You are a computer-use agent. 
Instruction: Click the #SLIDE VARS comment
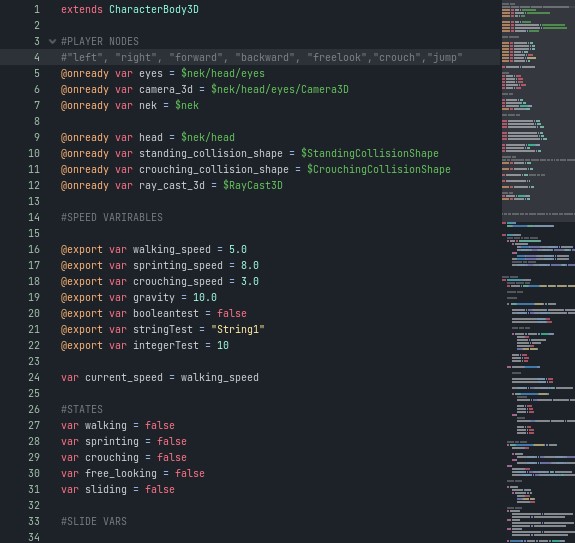click(x=94, y=521)
